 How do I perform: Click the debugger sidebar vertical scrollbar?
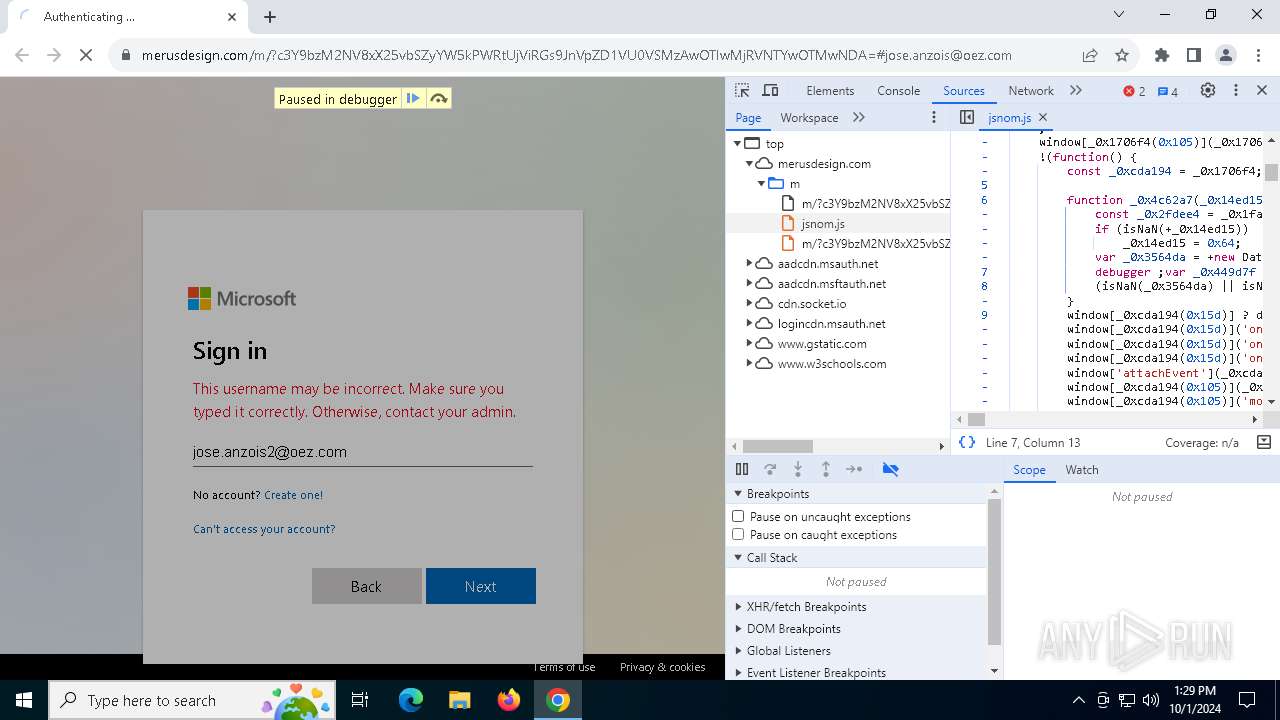tap(994, 572)
